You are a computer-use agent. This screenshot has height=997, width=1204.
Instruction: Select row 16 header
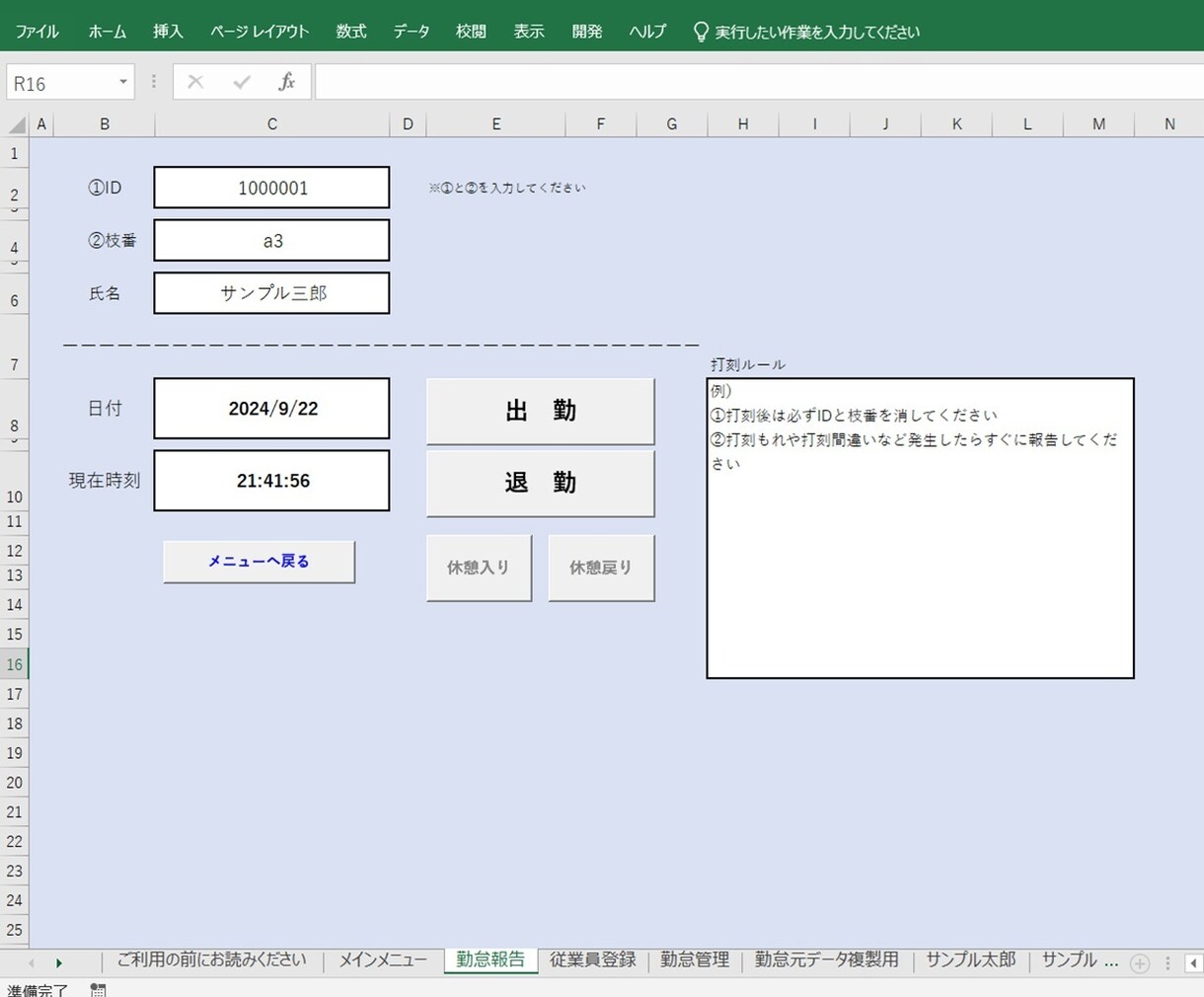(15, 664)
